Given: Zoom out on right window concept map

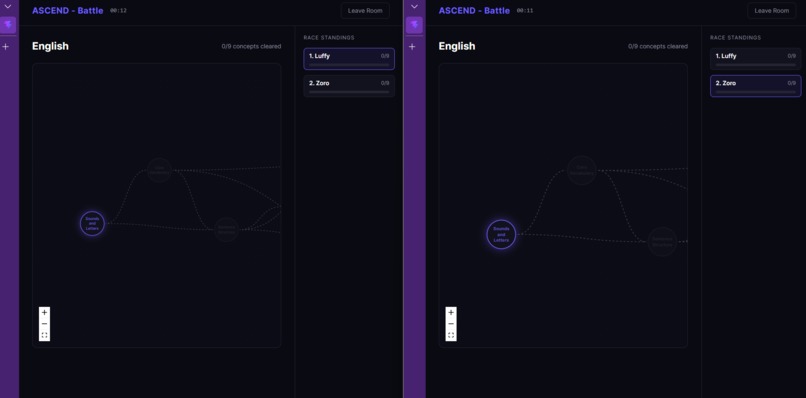Looking at the screenshot, I should click(x=451, y=324).
